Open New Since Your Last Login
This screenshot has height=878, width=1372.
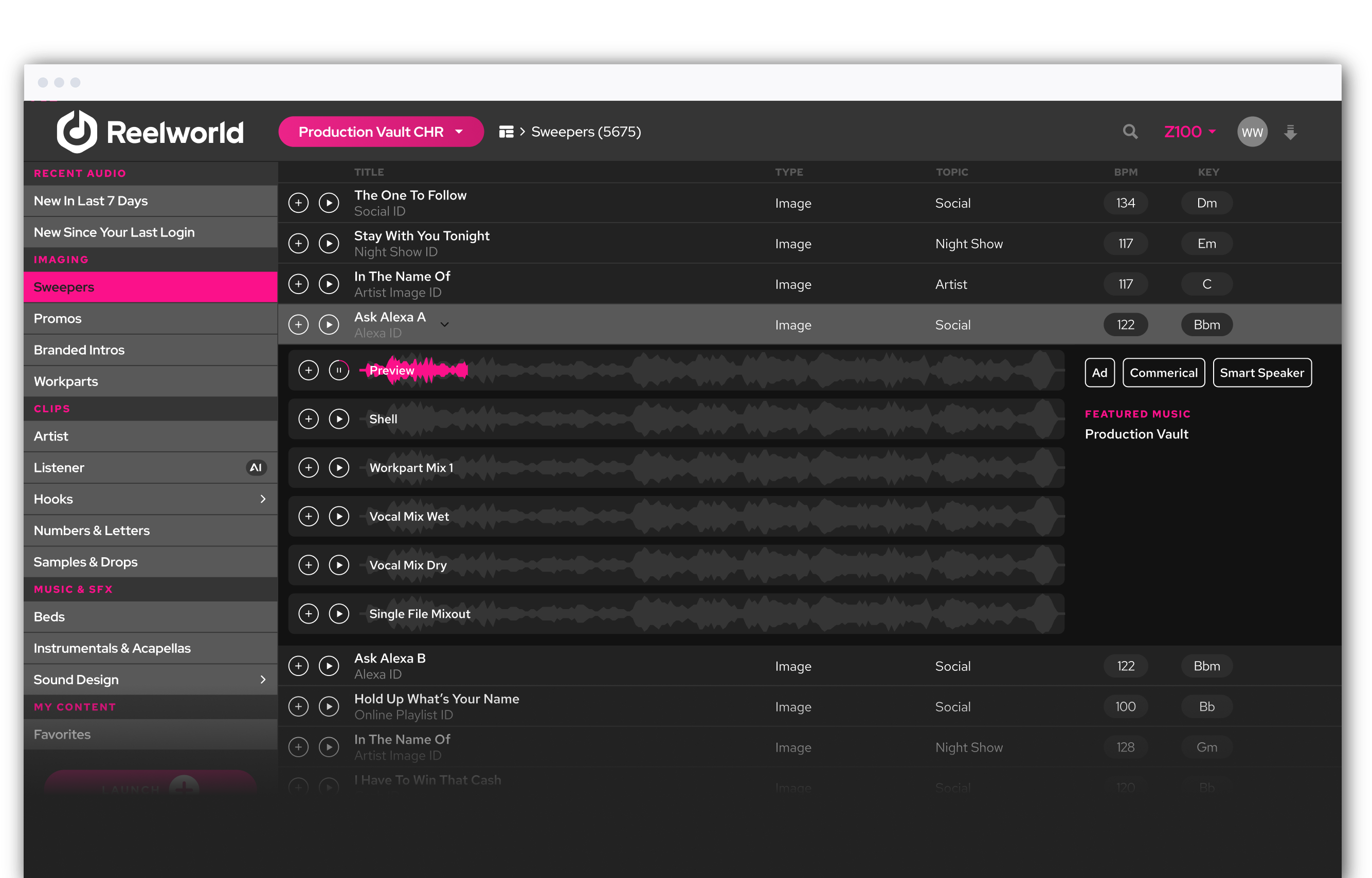click(x=151, y=232)
